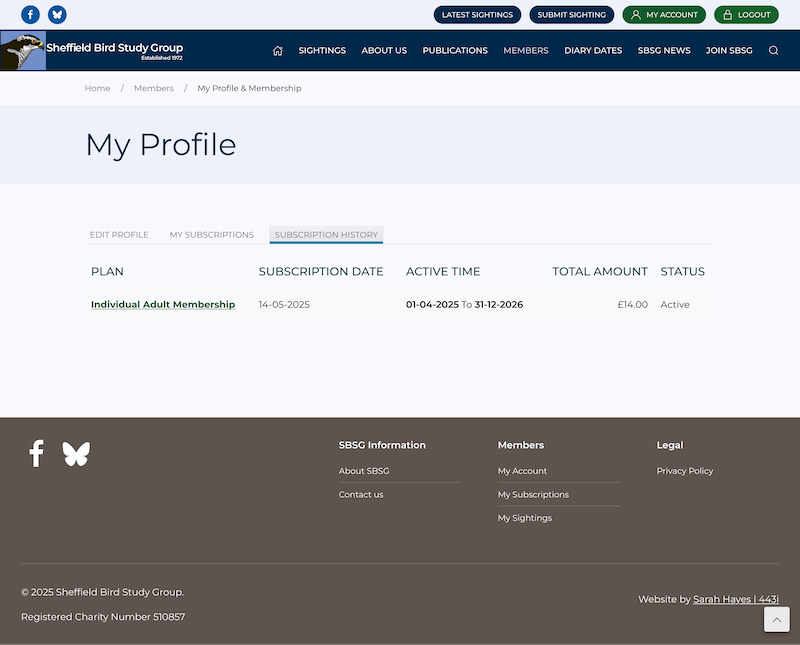Open the Members navigation menu
This screenshot has width=800, height=645.
(525, 51)
